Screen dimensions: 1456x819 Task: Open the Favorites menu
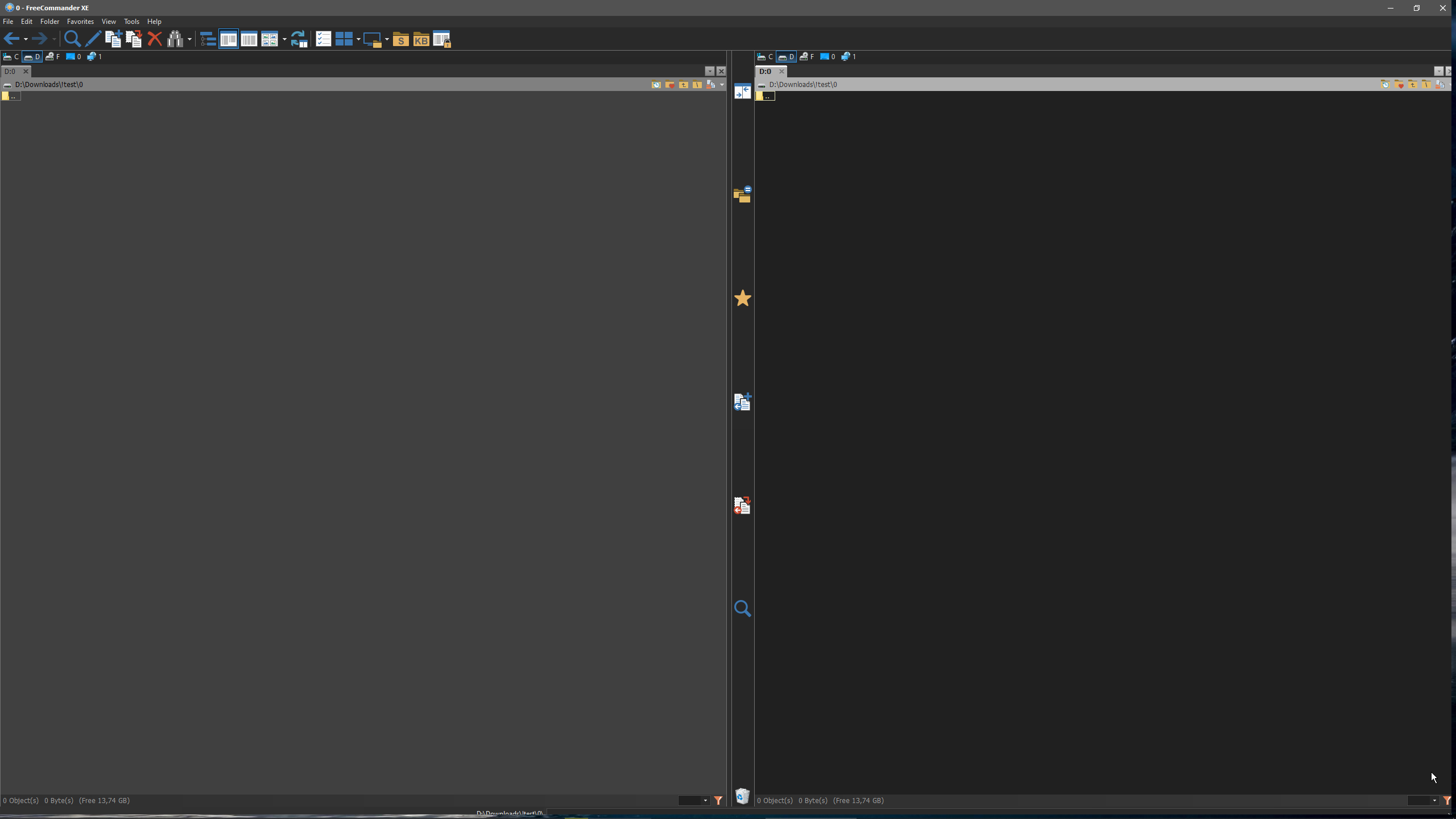tap(80, 21)
